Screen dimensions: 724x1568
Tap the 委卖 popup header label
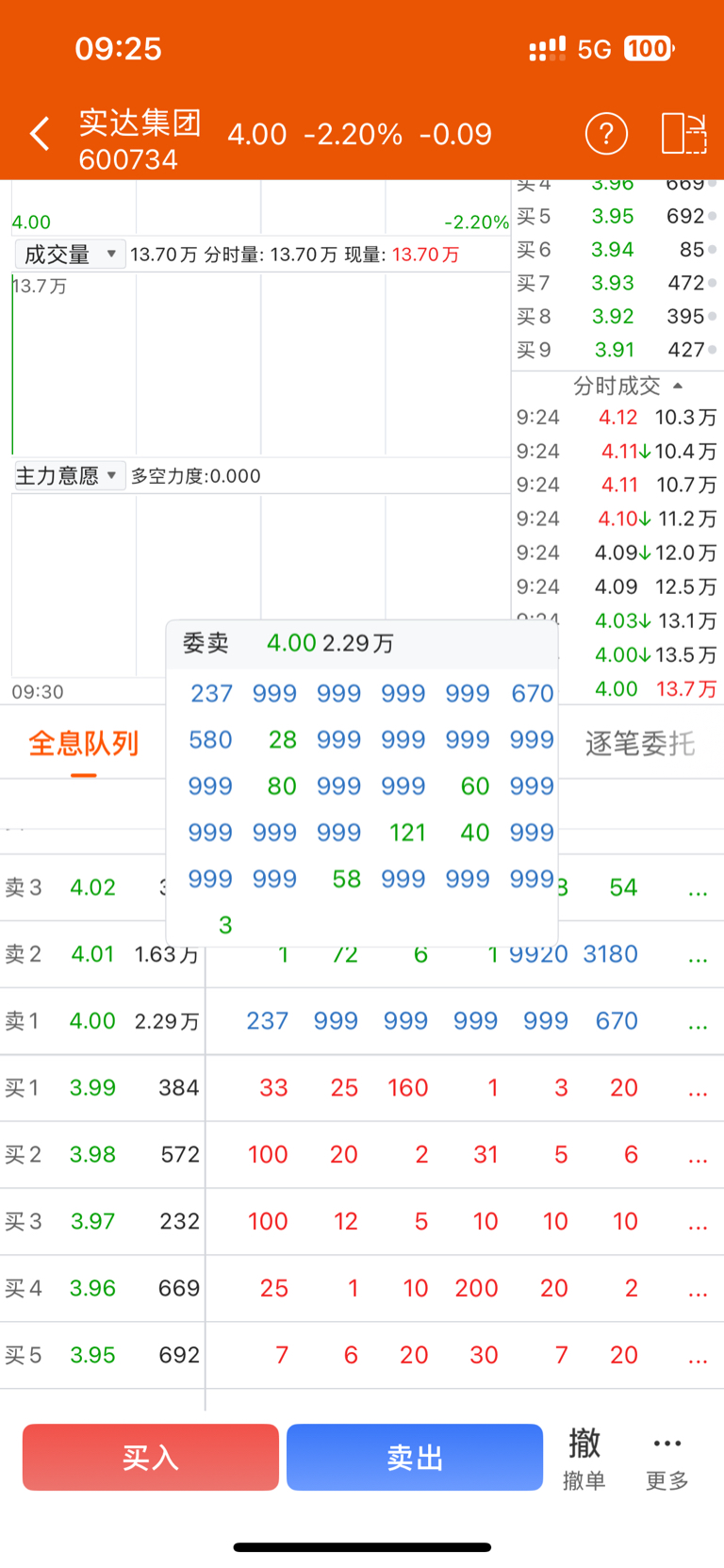pyautogui.click(x=206, y=643)
